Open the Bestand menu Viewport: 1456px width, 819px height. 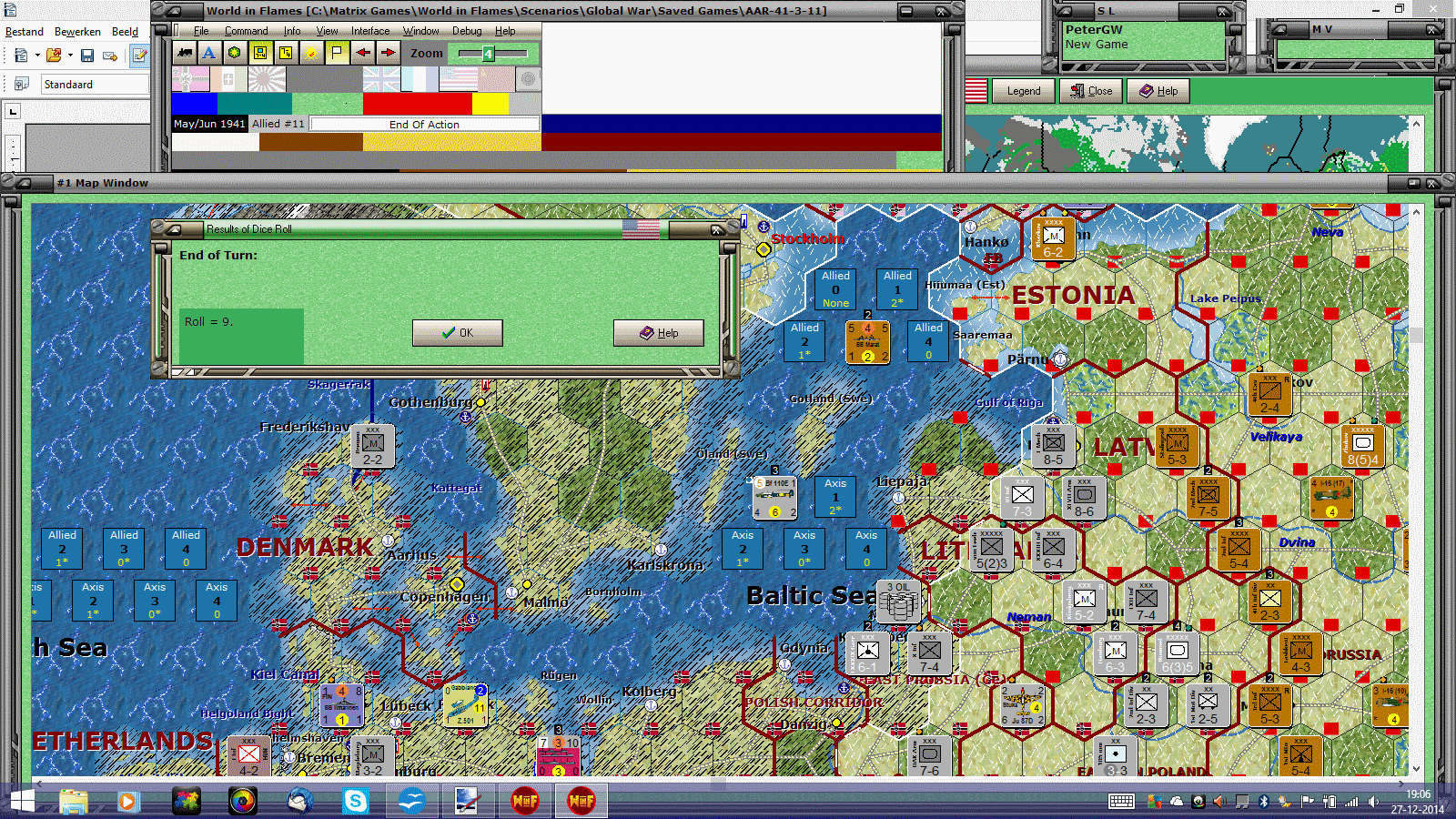25,32
